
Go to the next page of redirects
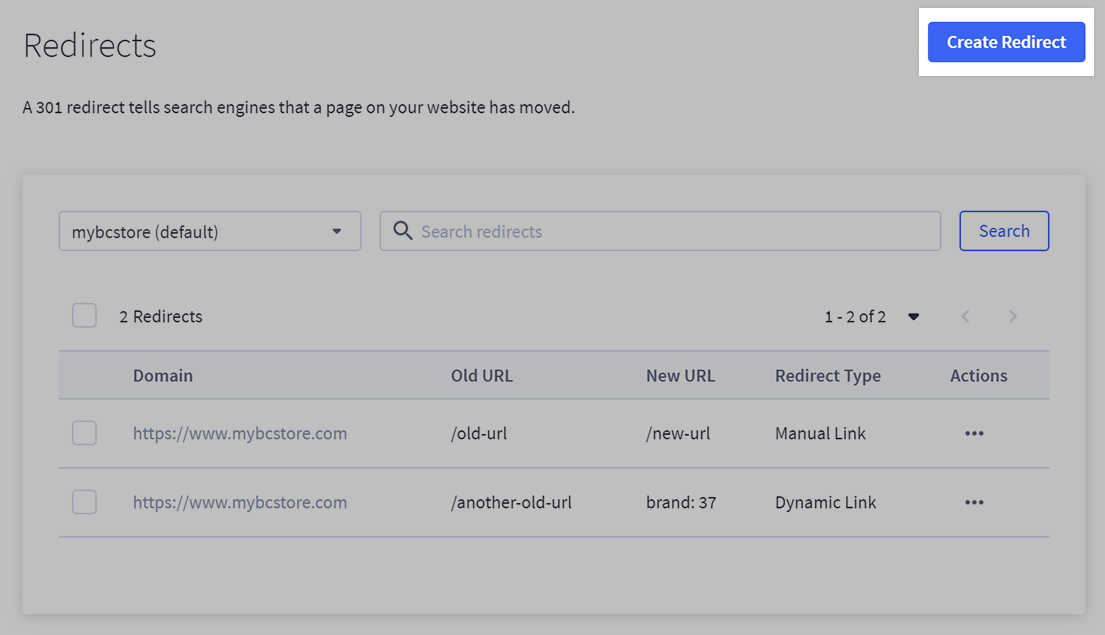[x=1013, y=316]
